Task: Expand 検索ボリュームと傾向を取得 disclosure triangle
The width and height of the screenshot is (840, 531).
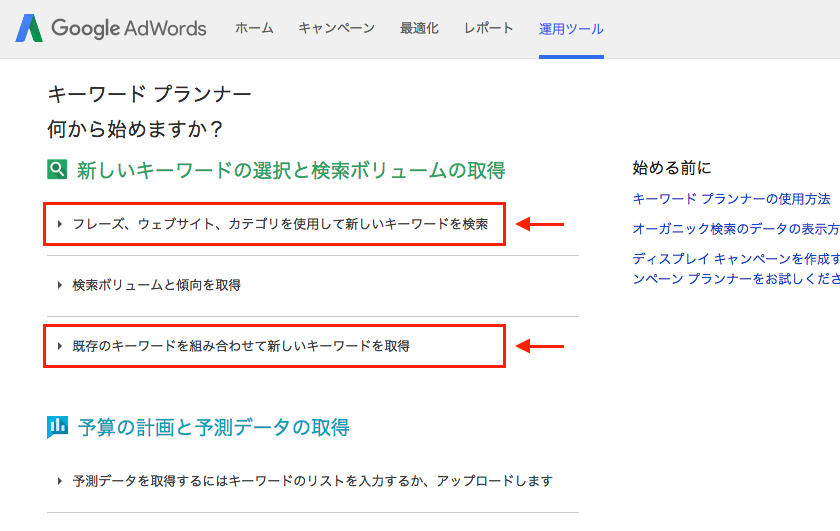Action: point(59,285)
